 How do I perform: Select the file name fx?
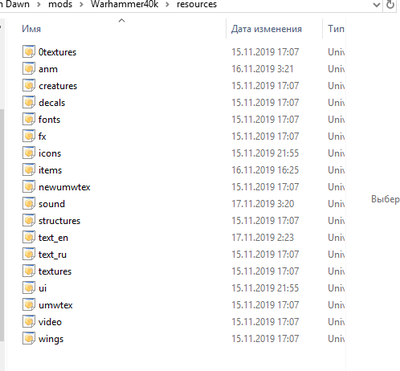click(42, 136)
